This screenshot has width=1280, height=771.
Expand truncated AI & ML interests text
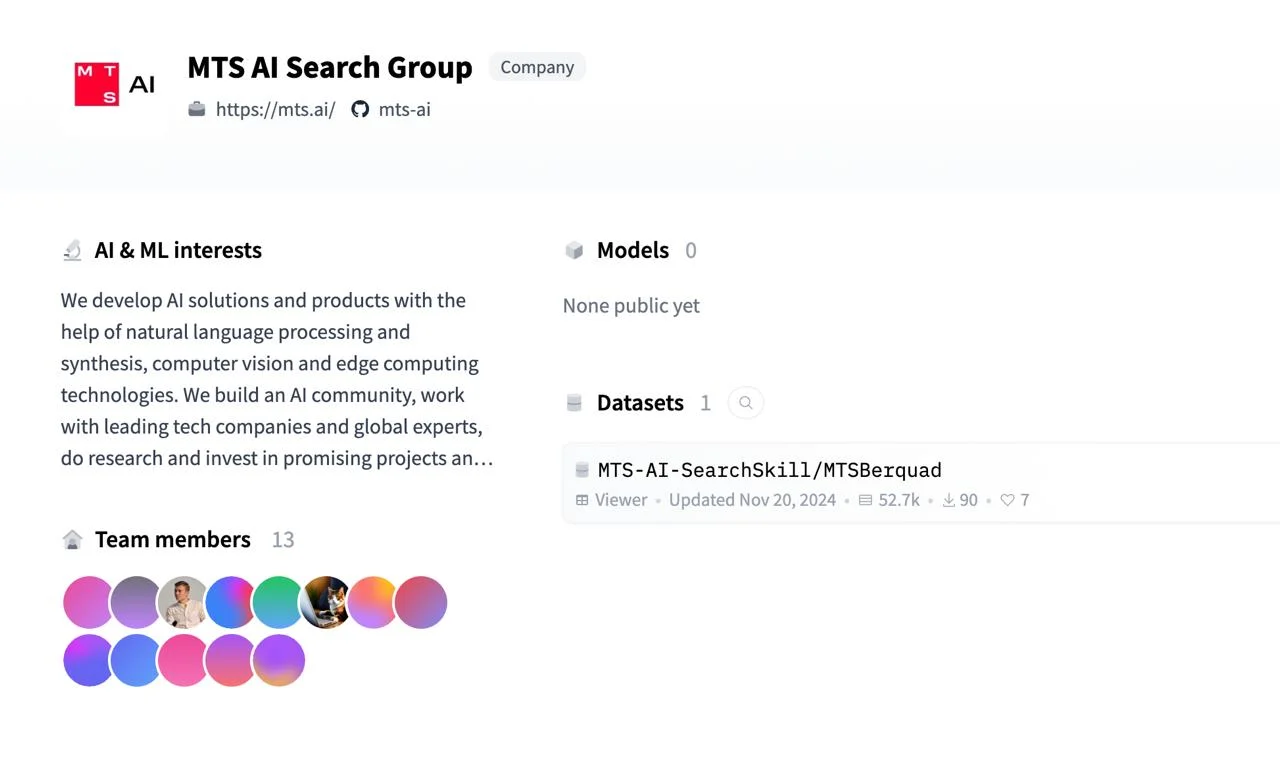tap(484, 459)
